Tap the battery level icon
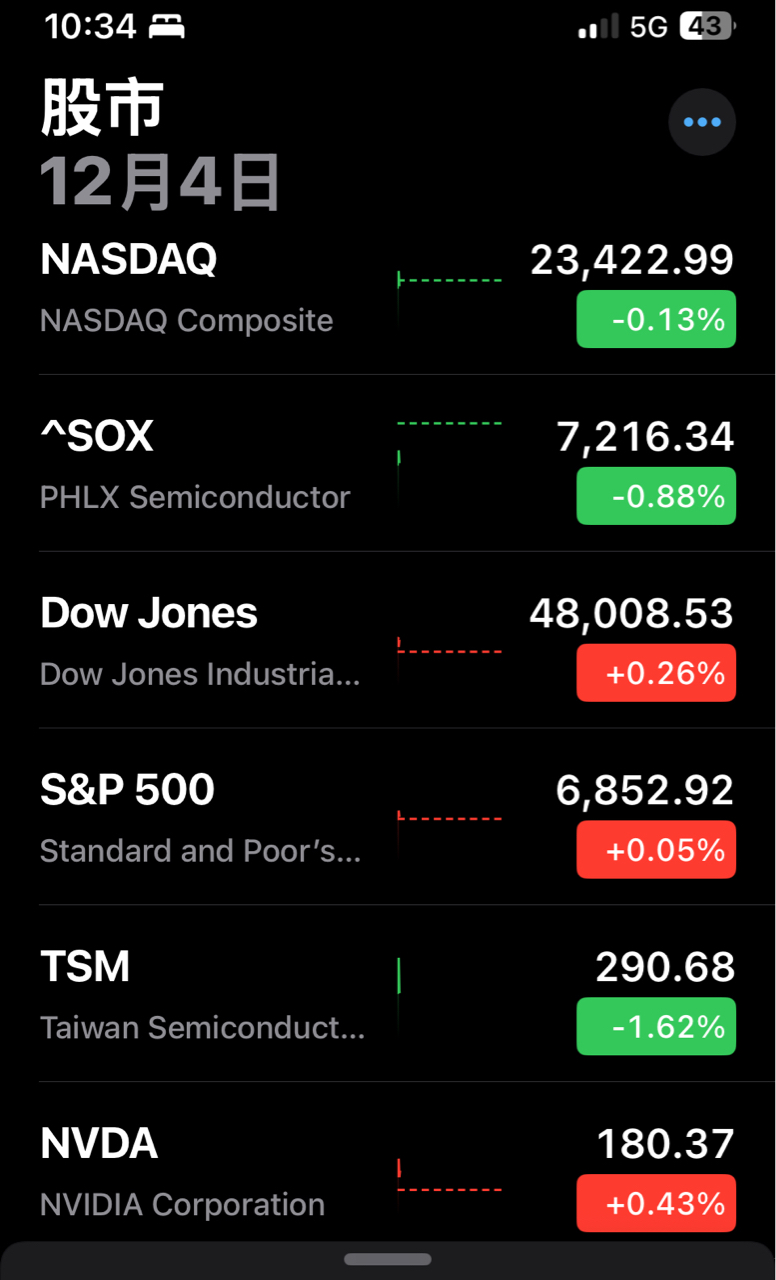The height and width of the screenshot is (1280, 776). pyautogui.click(x=707, y=27)
